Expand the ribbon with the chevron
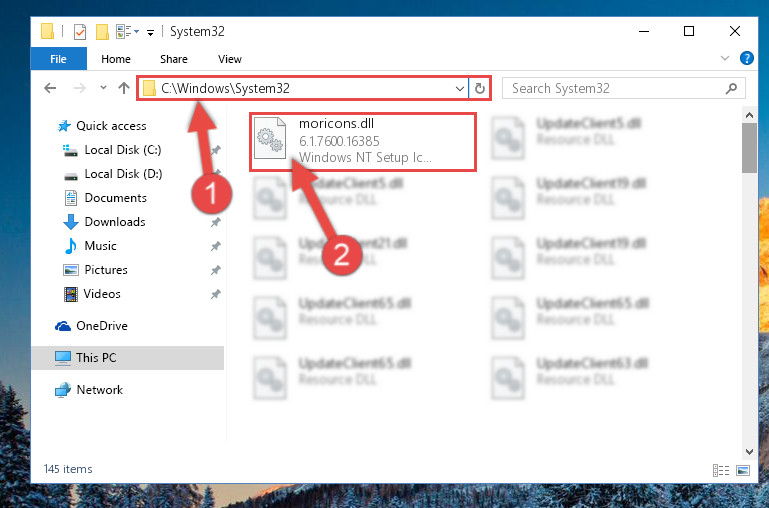Viewport: 769px width, 508px height. pyautogui.click(x=725, y=58)
